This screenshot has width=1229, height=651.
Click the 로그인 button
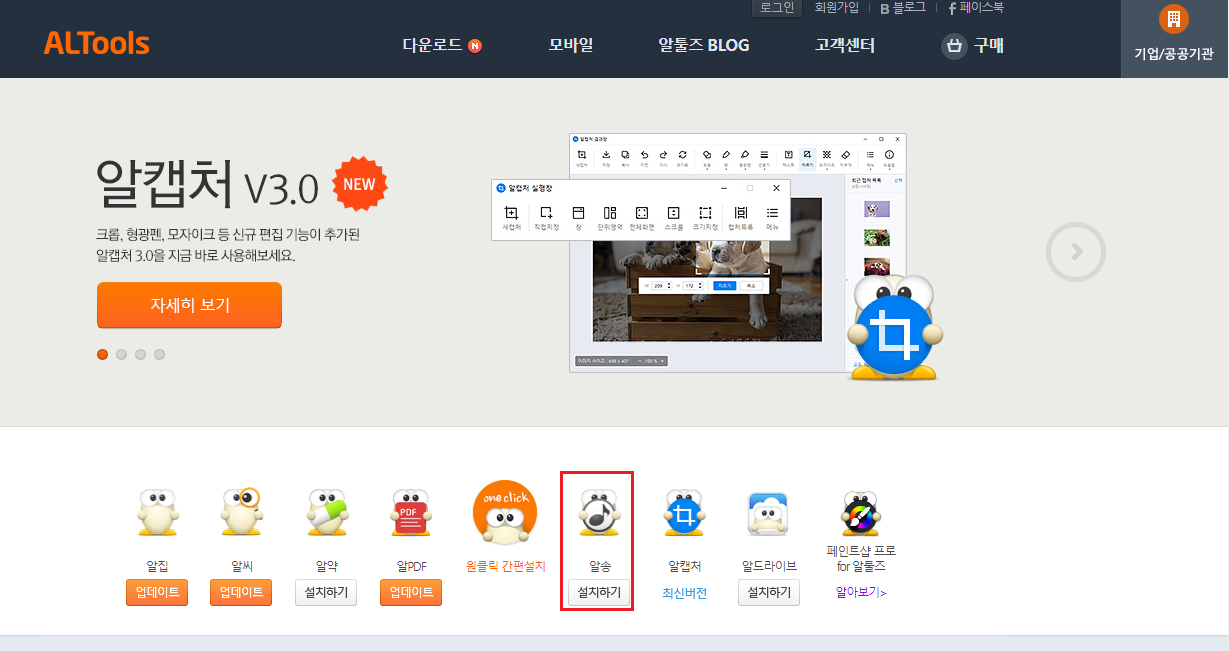click(x=777, y=8)
